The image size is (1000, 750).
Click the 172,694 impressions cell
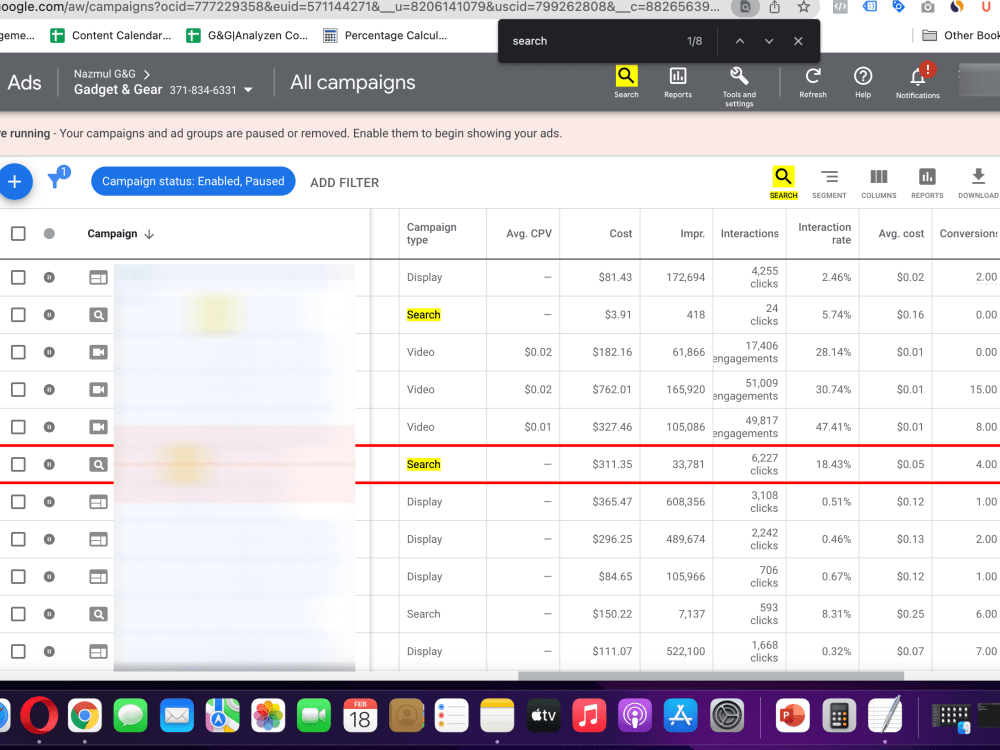(x=686, y=277)
